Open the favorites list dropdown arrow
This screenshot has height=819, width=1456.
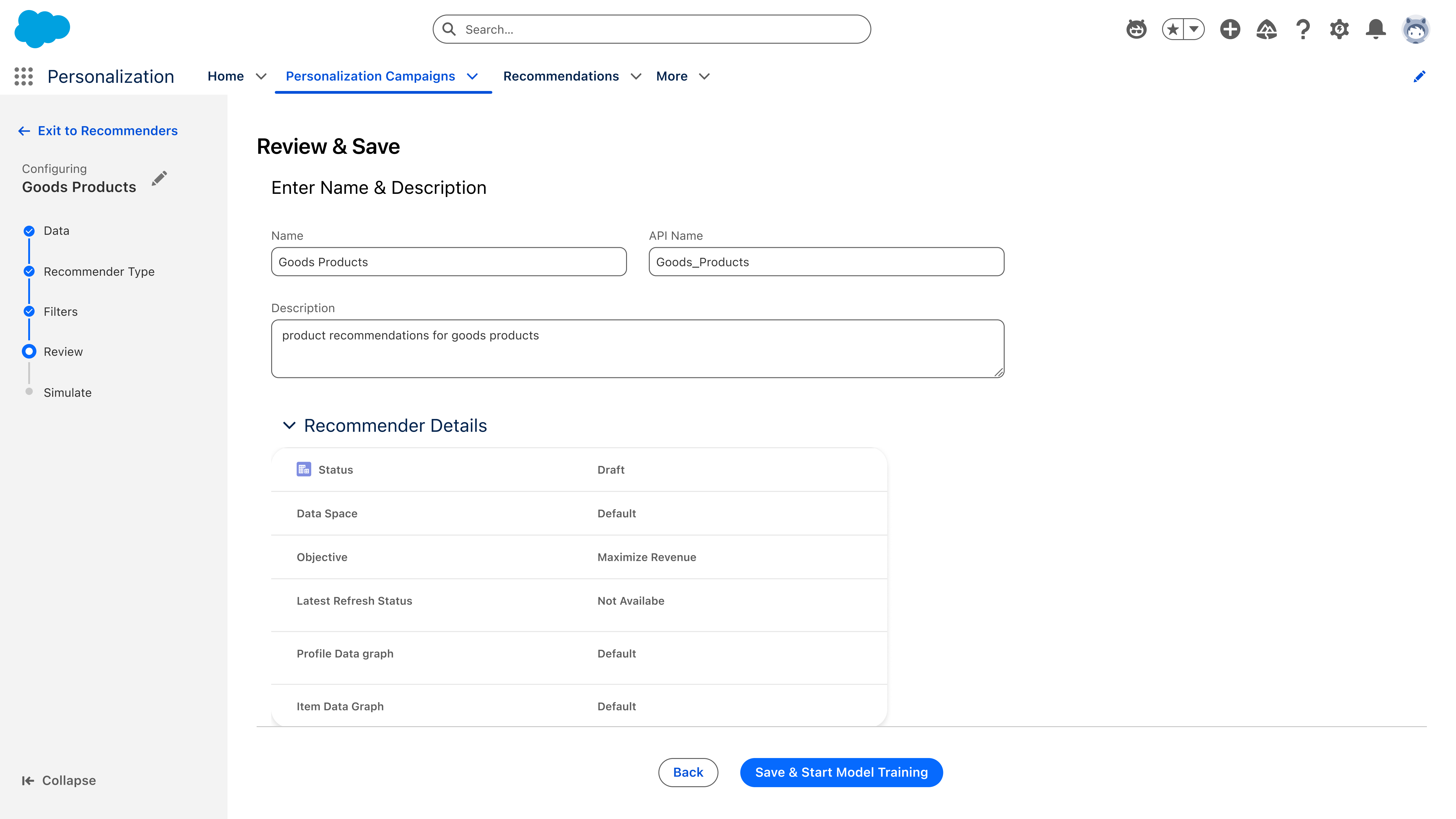point(1194,29)
